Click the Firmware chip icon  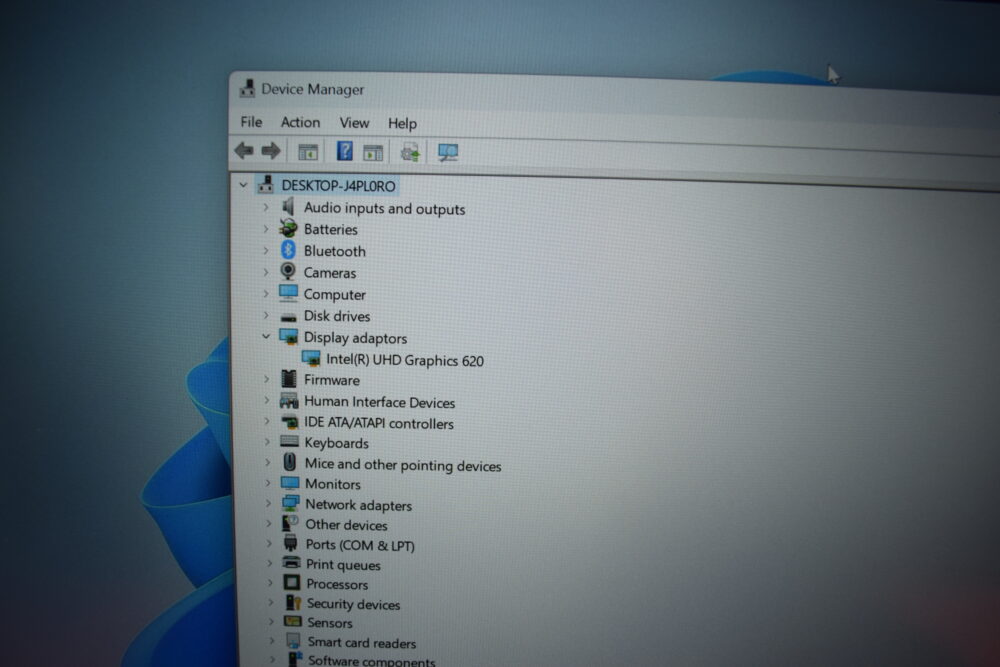[x=289, y=379]
